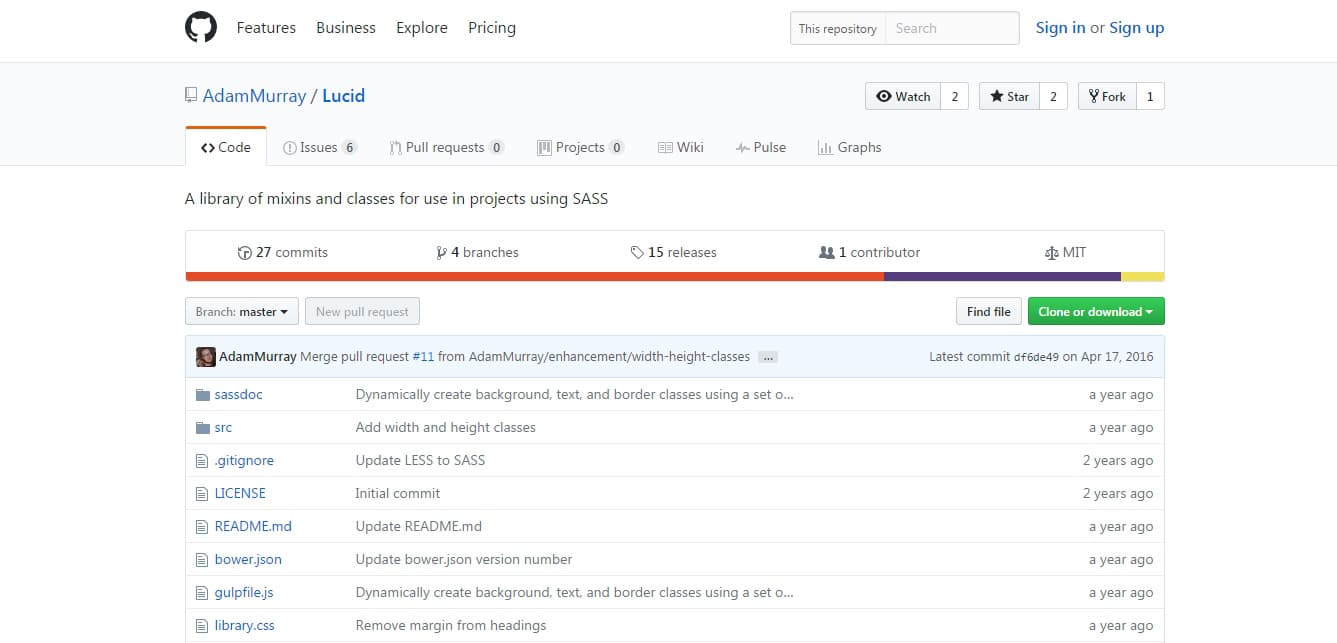This screenshot has width=1337, height=643.
Task: Click the Watch button
Action: coord(903,96)
